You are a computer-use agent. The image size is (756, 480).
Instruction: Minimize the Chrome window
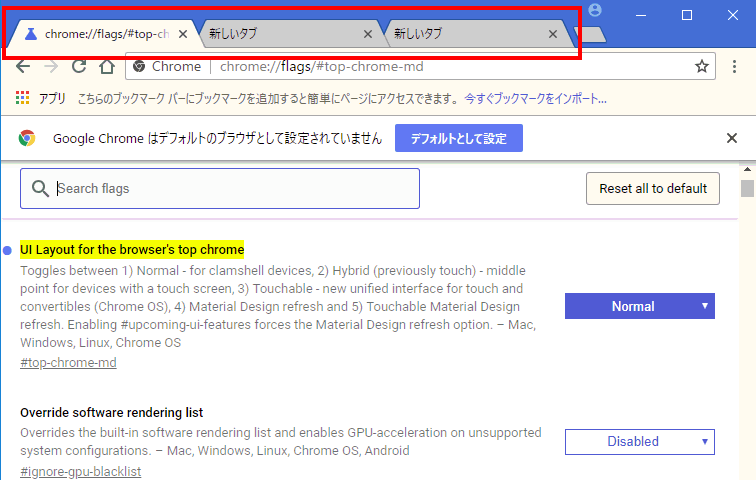(x=641, y=15)
